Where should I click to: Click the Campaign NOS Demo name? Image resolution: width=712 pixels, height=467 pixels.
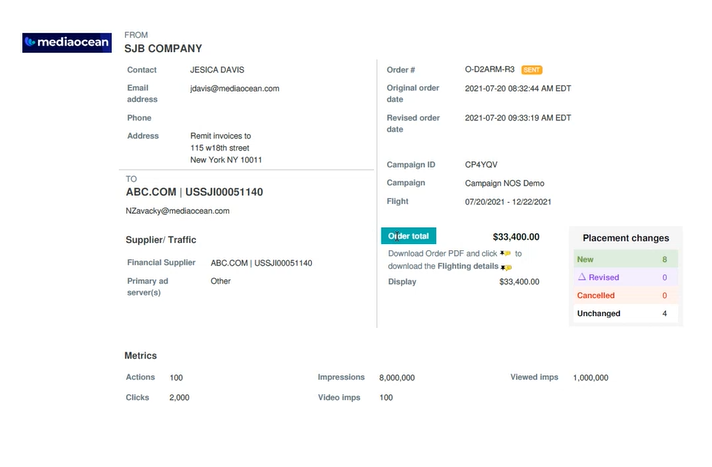click(x=505, y=183)
